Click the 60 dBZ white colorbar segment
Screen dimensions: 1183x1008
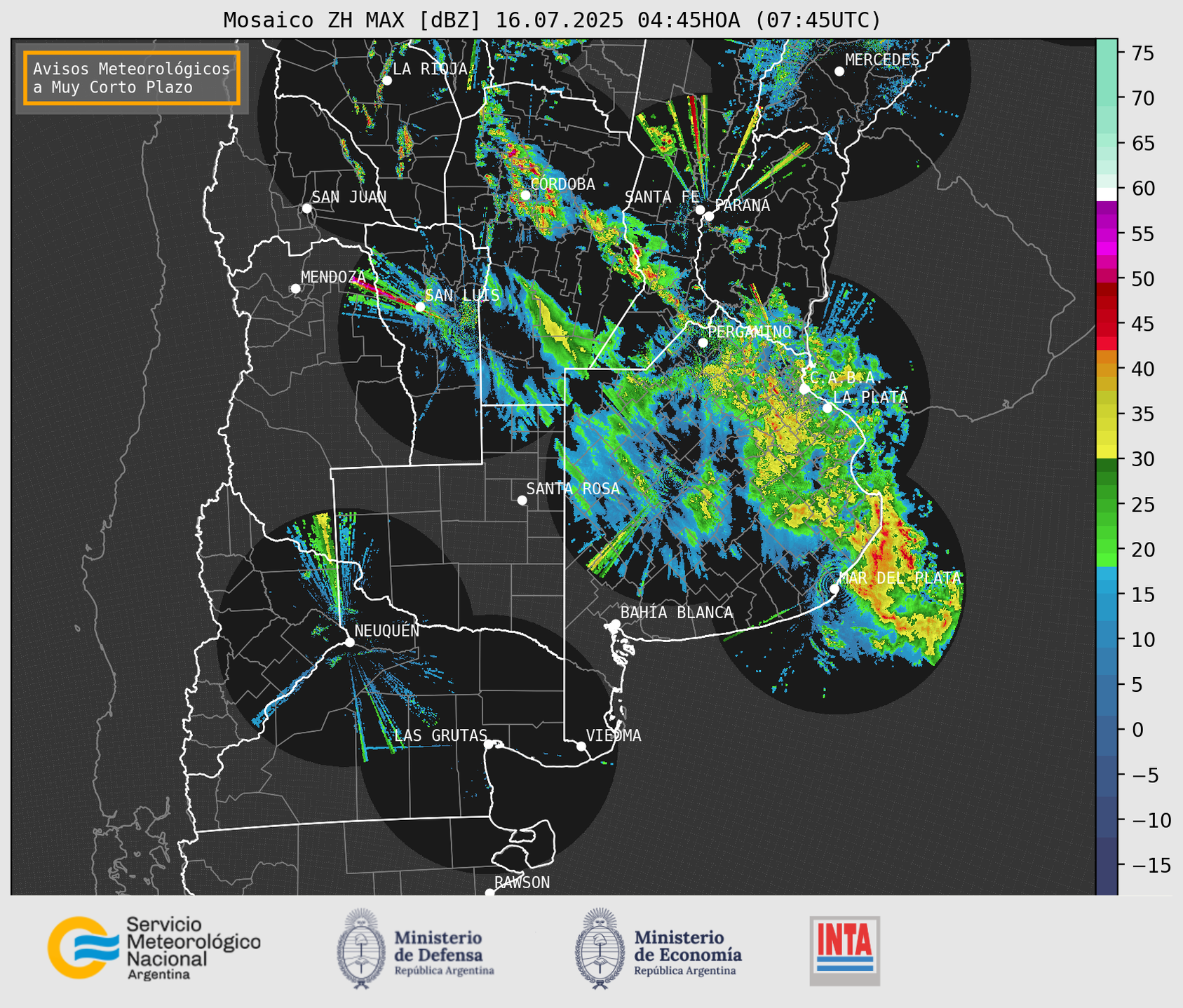point(1107,194)
